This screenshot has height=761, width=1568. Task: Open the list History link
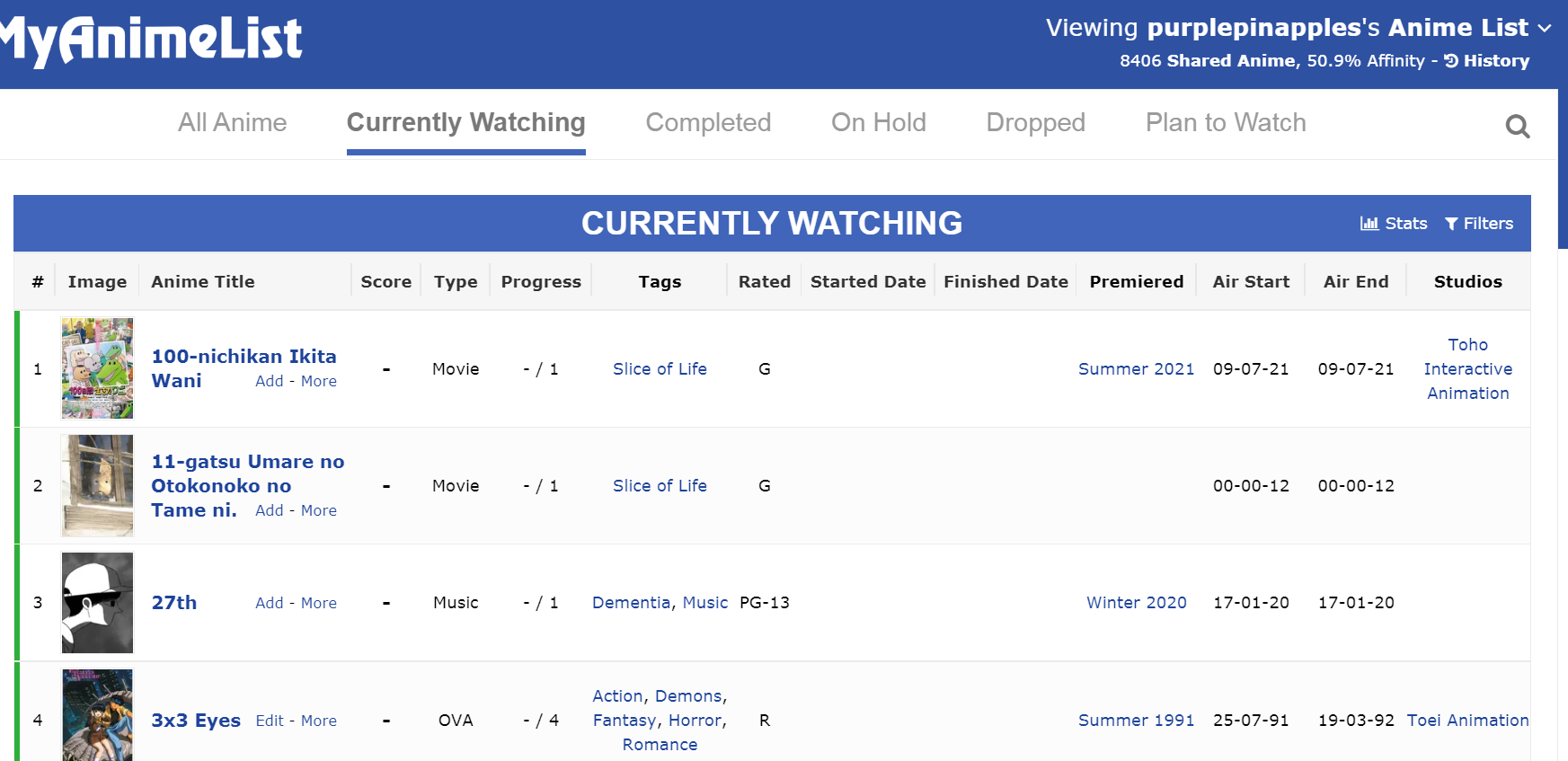coord(1487,61)
